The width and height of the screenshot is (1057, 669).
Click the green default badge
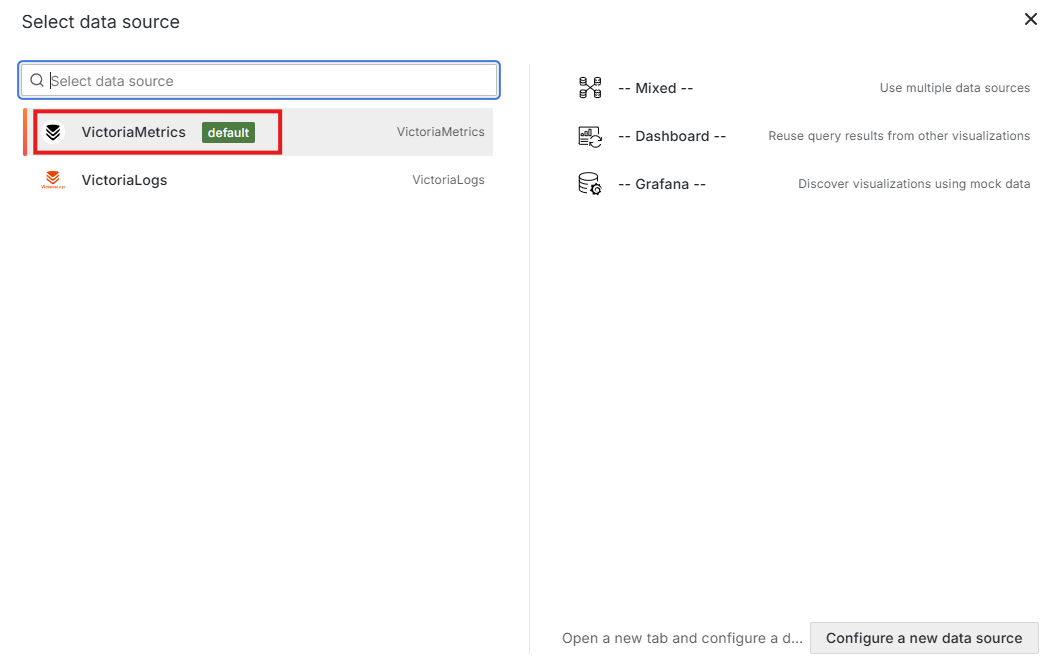(229, 132)
